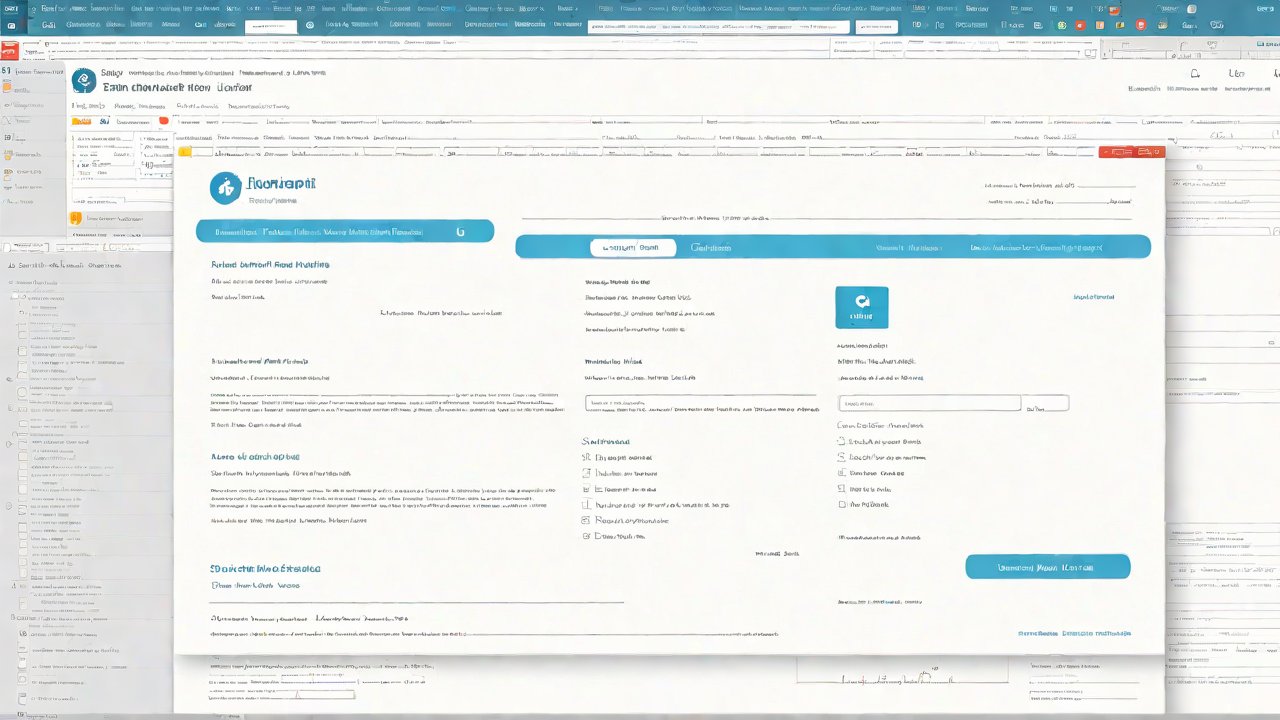Click the icon inside the left blue bar
Screen dimensions: 1280x720
tap(460, 231)
